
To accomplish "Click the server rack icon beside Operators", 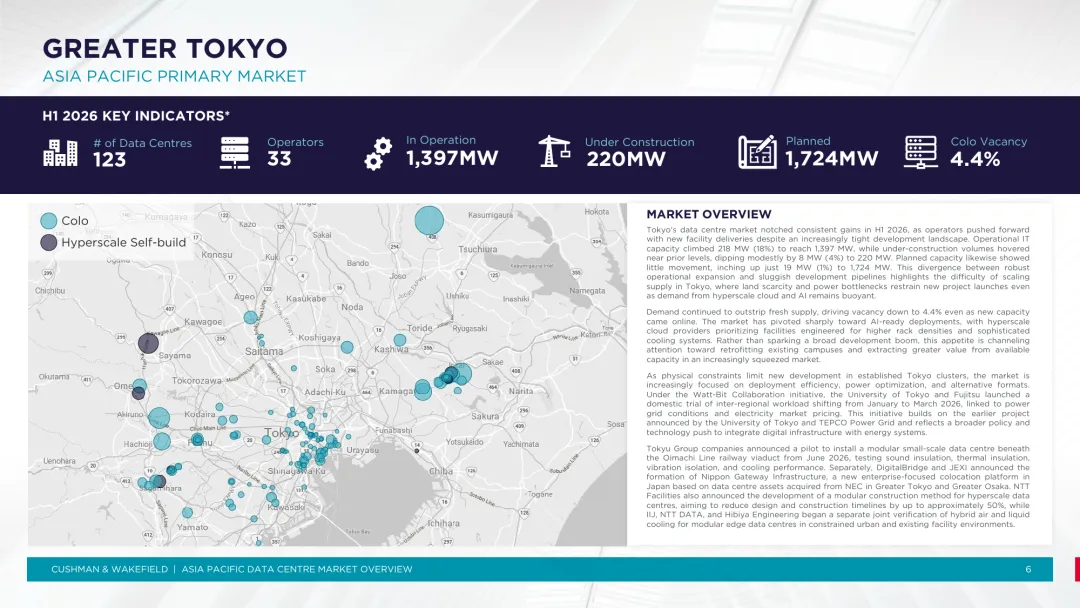I will (235, 152).
